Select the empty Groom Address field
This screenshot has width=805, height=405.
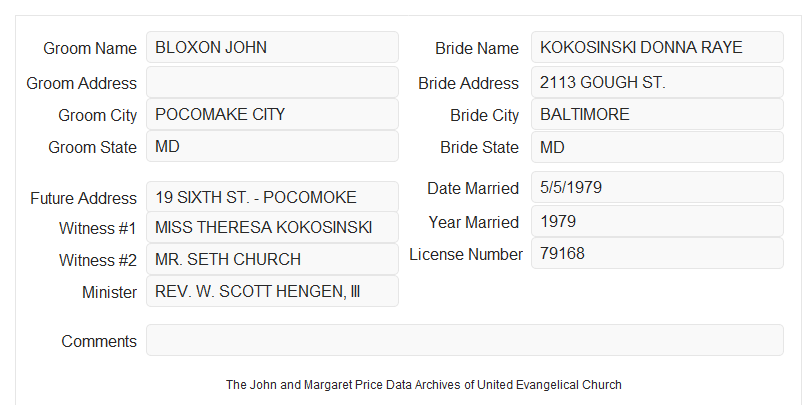coord(272,82)
